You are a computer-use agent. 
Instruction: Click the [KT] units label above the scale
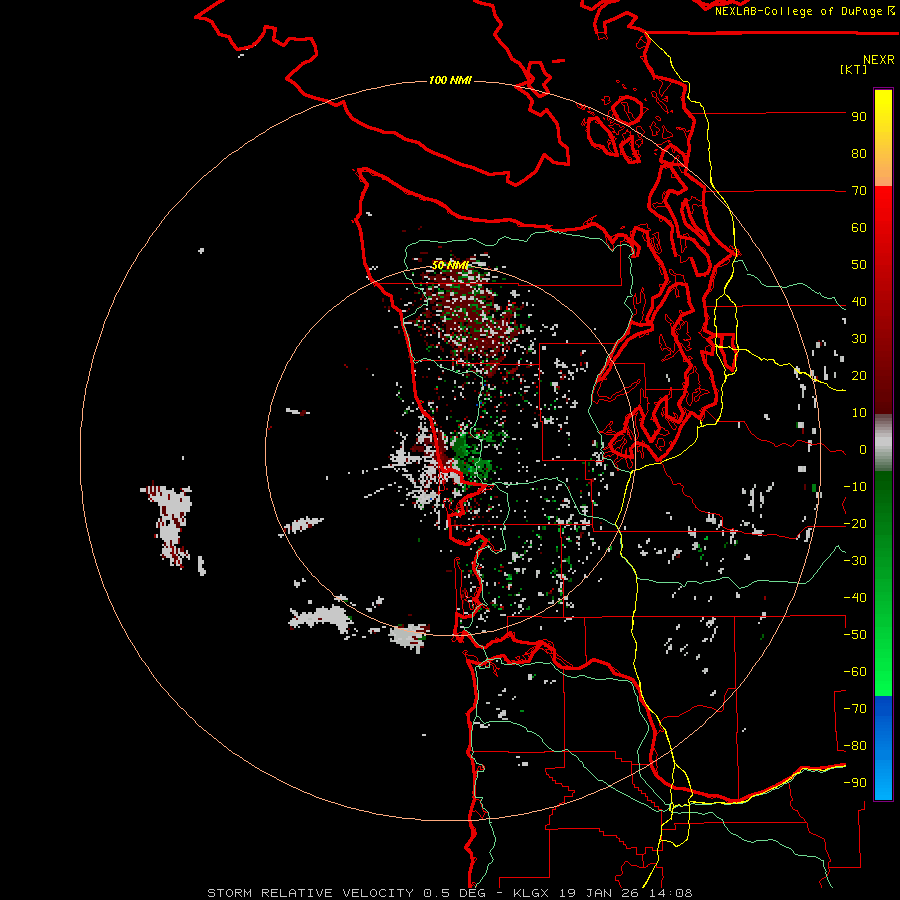853,69
